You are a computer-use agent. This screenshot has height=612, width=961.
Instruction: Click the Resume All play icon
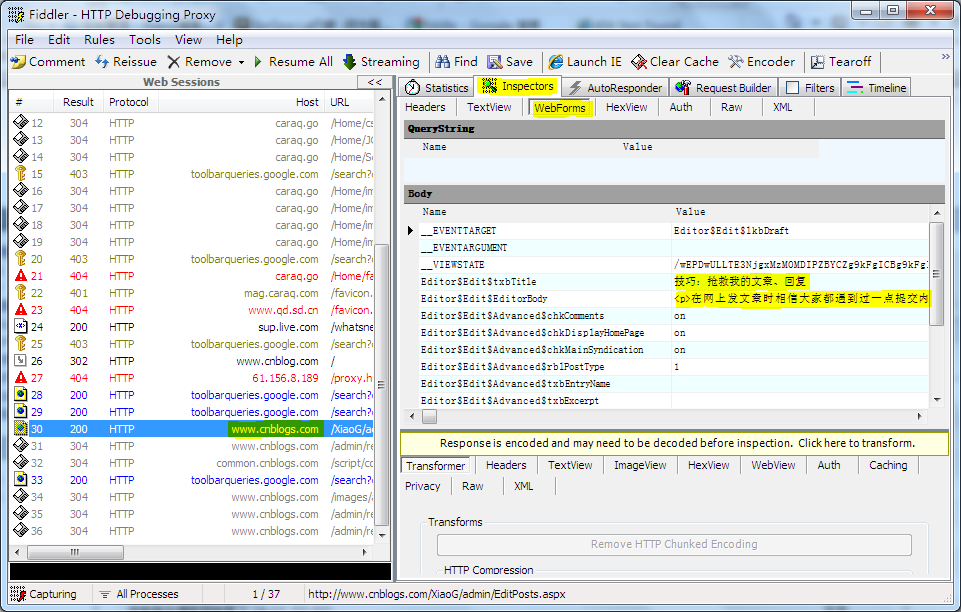258,62
